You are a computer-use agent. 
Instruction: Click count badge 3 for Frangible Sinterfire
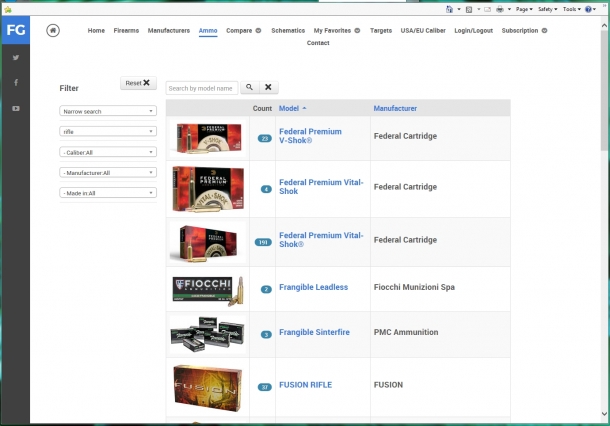(266, 334)
